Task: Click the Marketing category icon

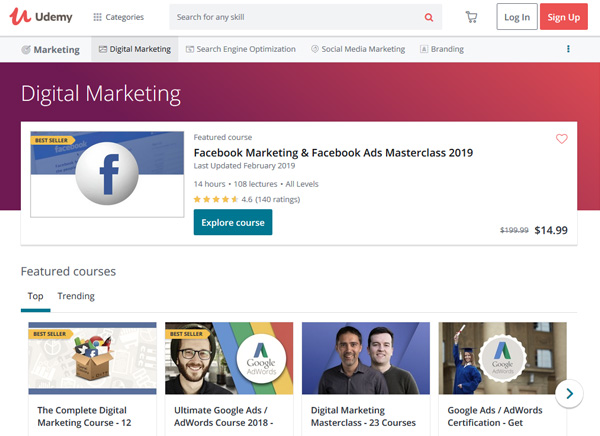Action: tap(26, 49)
